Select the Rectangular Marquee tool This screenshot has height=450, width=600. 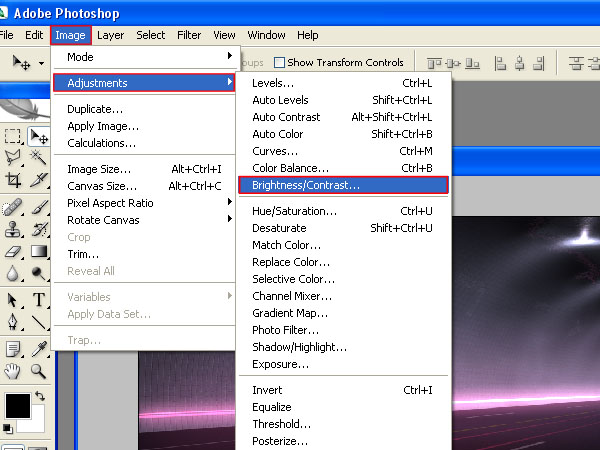[13, 136]
